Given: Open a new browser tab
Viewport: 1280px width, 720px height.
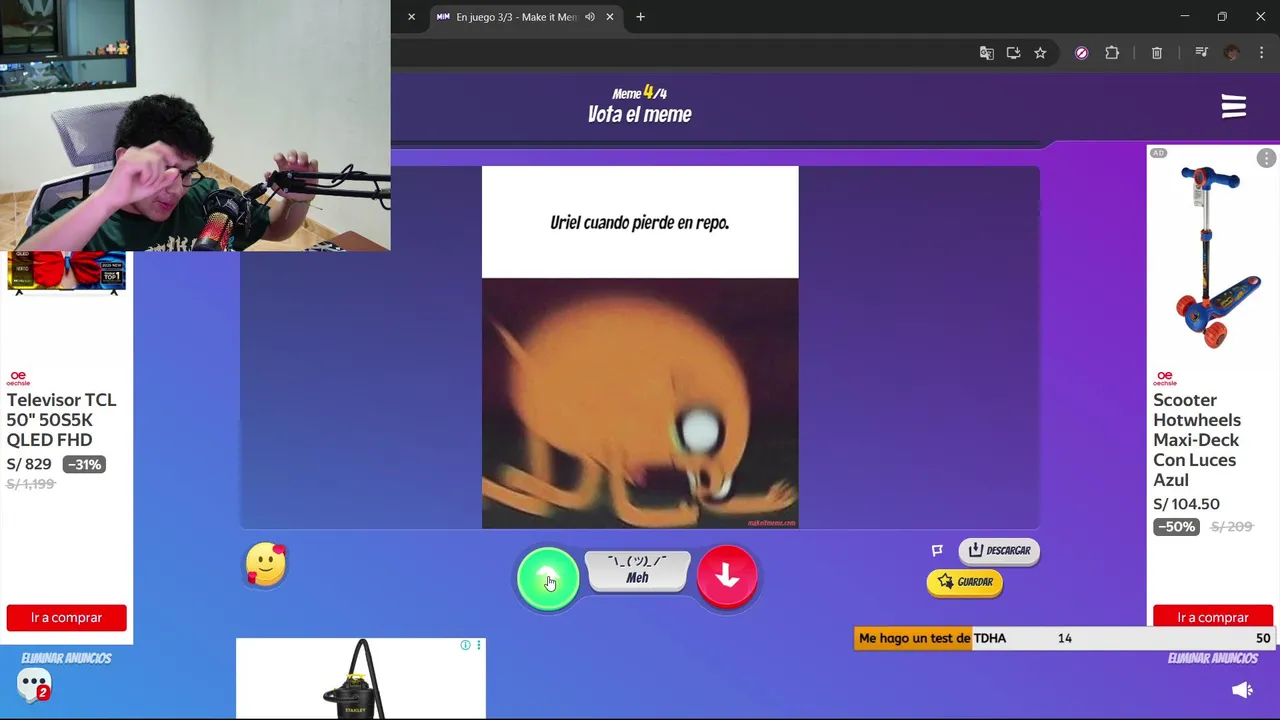Looking at the screenshot, I should pyautogui.click(x=640, y=17).
